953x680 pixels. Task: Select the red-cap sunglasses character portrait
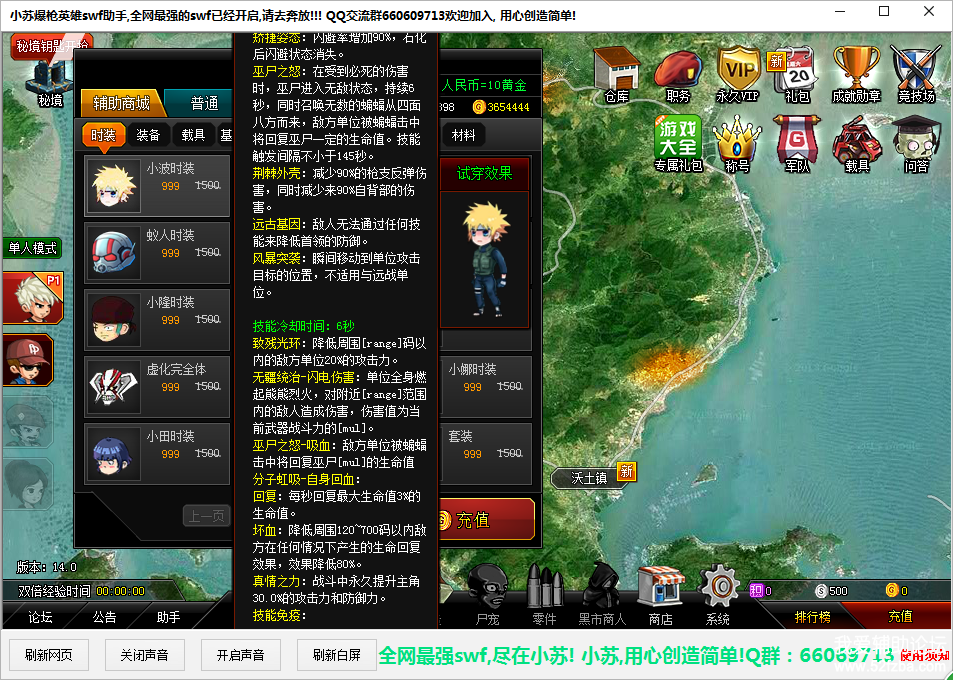(29, 360)
